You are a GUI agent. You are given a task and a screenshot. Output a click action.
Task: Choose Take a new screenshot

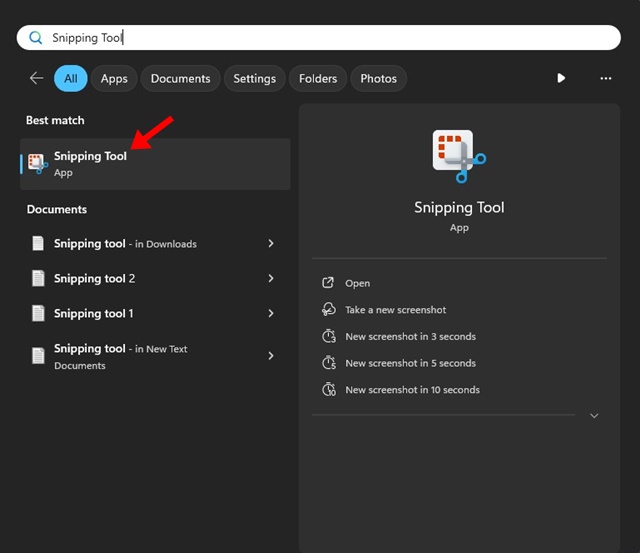[395, 310]
